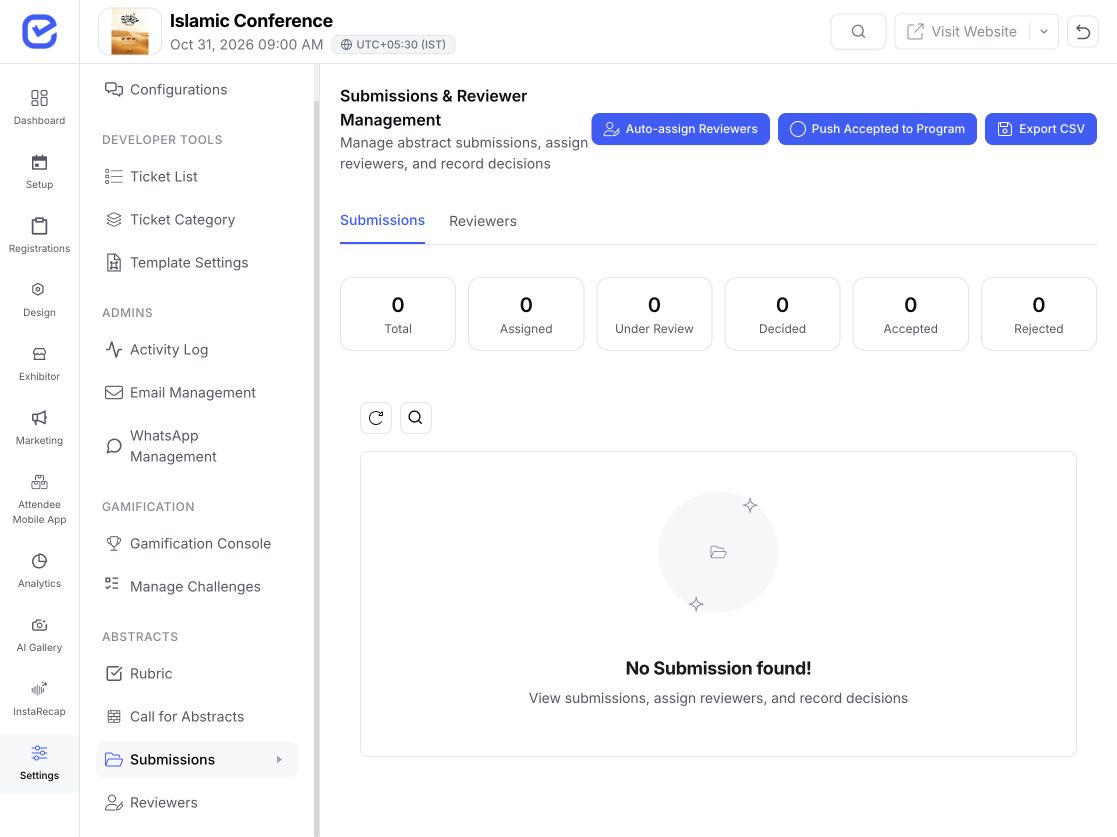Viewport: 1117px width, 837px height.
Task: Open Call for Abstracts
Action: [x=197, y=717]
